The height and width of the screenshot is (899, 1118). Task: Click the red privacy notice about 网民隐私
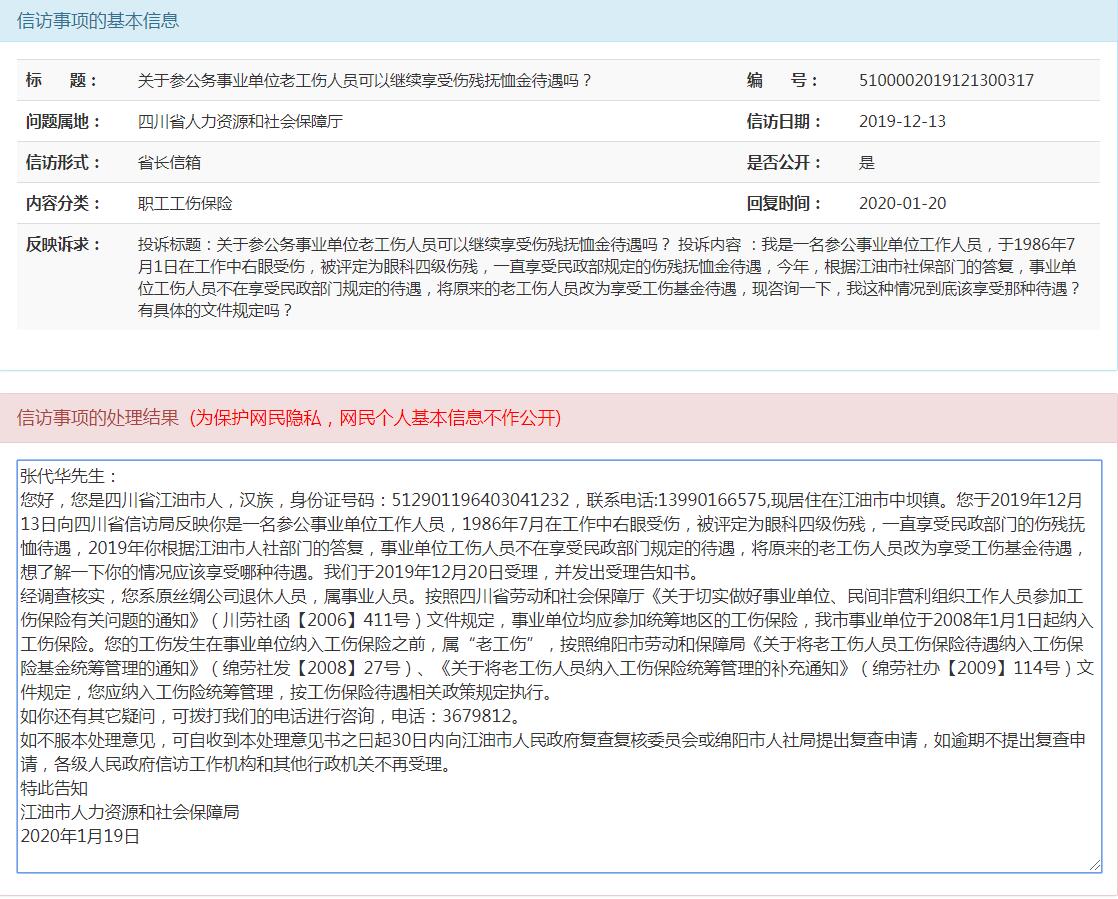point(375,418)
